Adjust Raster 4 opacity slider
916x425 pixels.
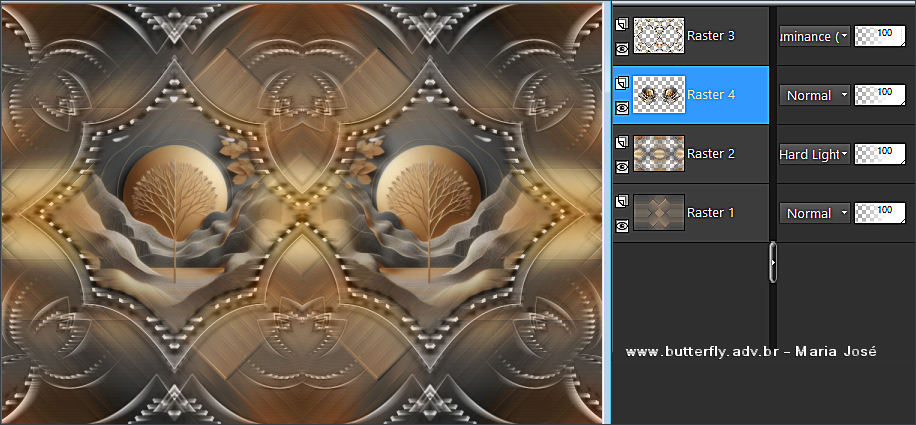(880, 95)
